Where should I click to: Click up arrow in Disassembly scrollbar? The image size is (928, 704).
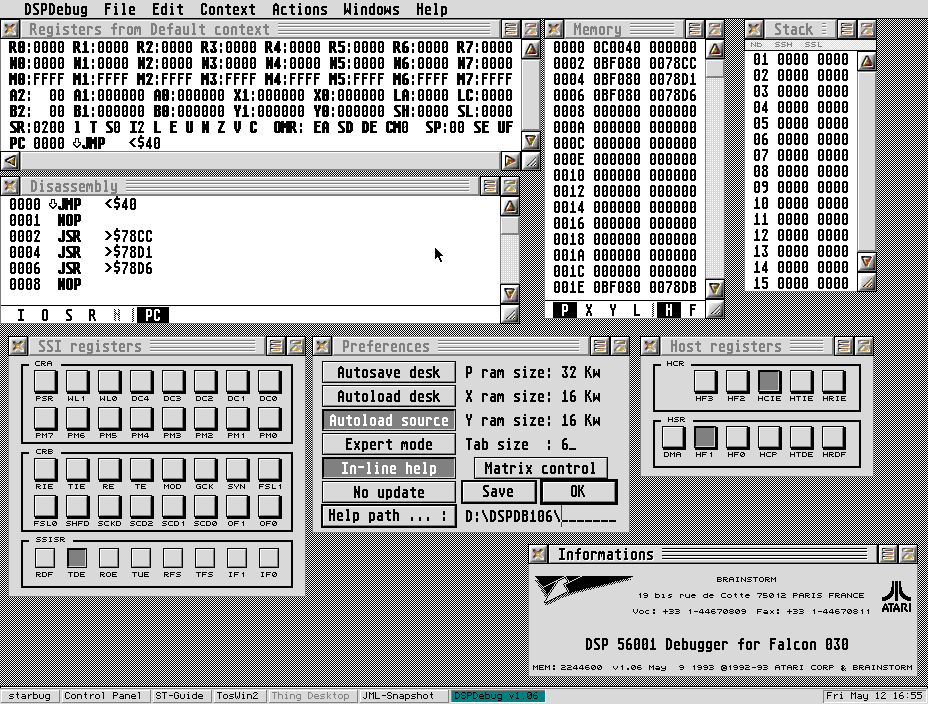[510, 206]
